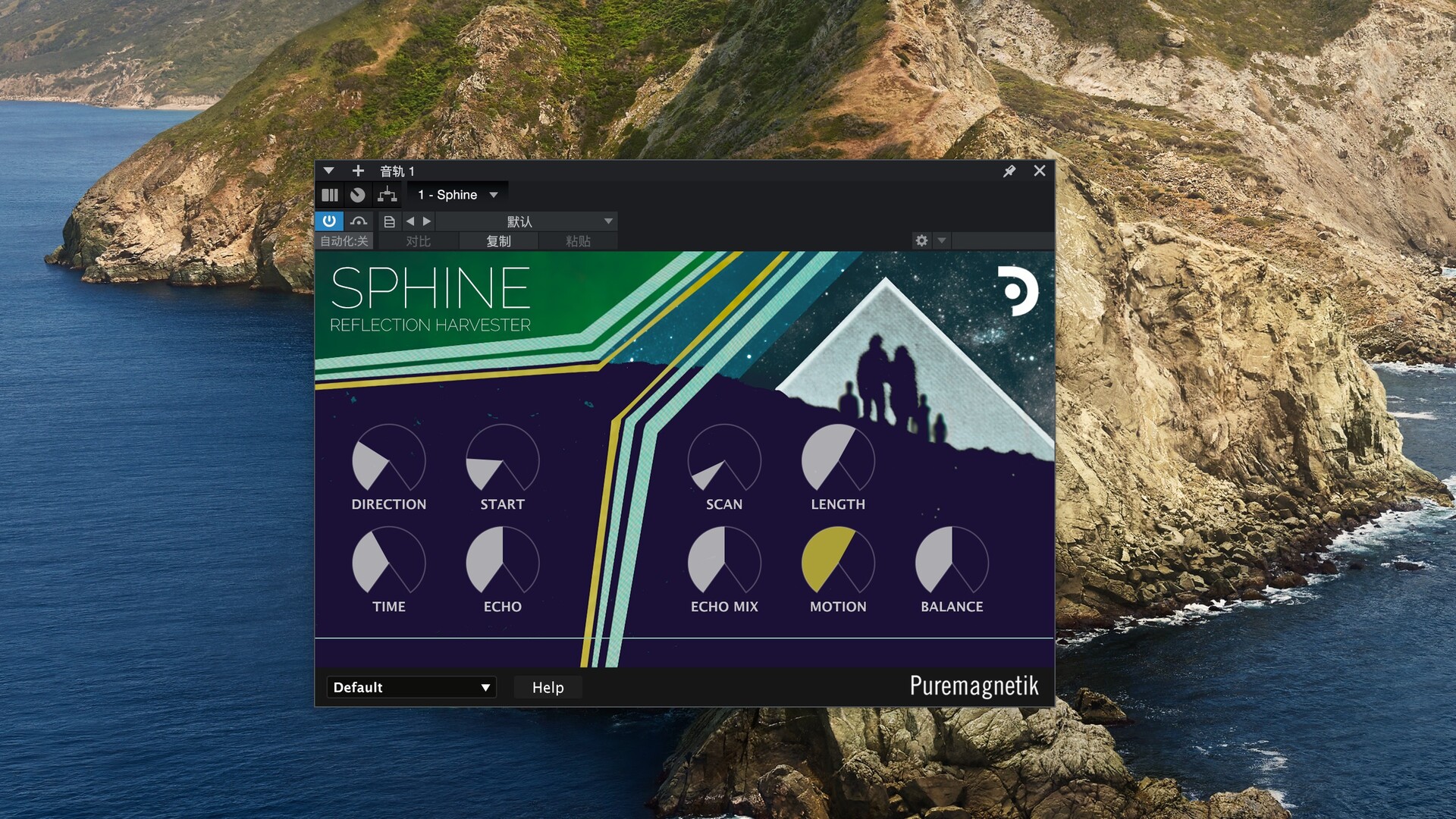Toggle the arc-shaped button beside the power button
1456x819 pixels.
(359, 221)
